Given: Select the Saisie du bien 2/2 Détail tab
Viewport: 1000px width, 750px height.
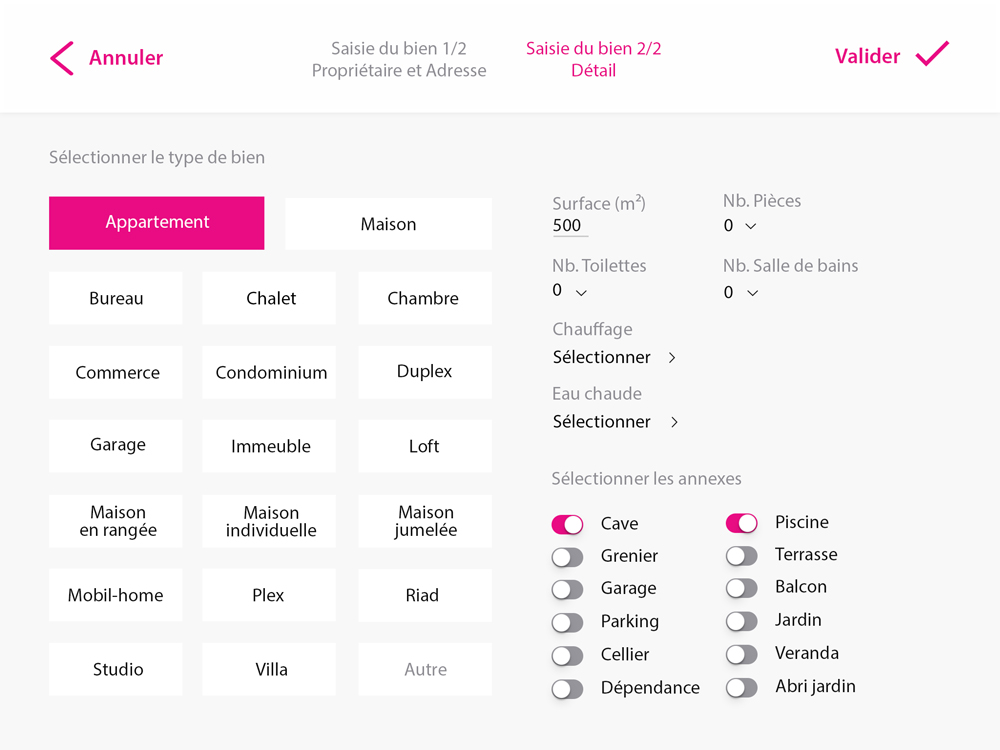Looking at the screenshot, I should click(593, 59).
